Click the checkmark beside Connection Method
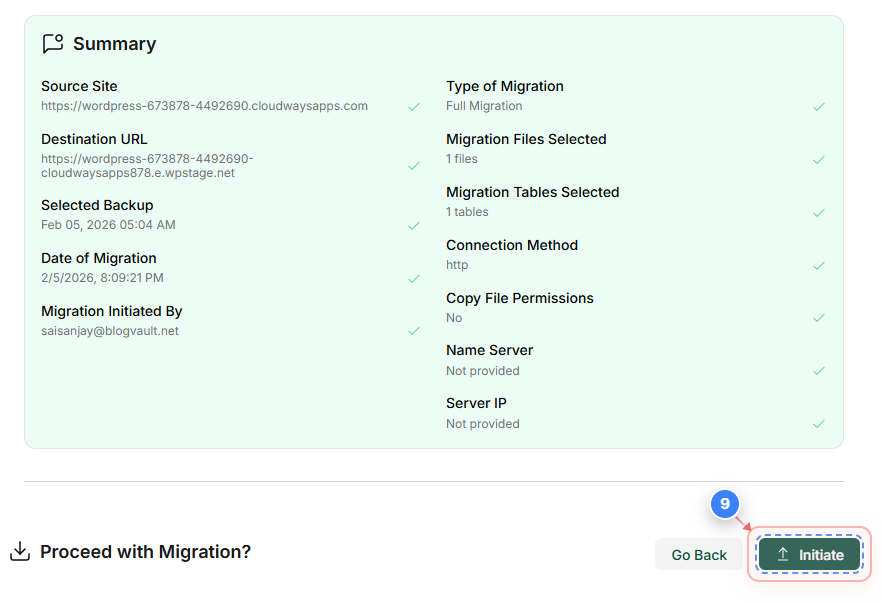The image size is (882, 603). (x=820, y=265)
